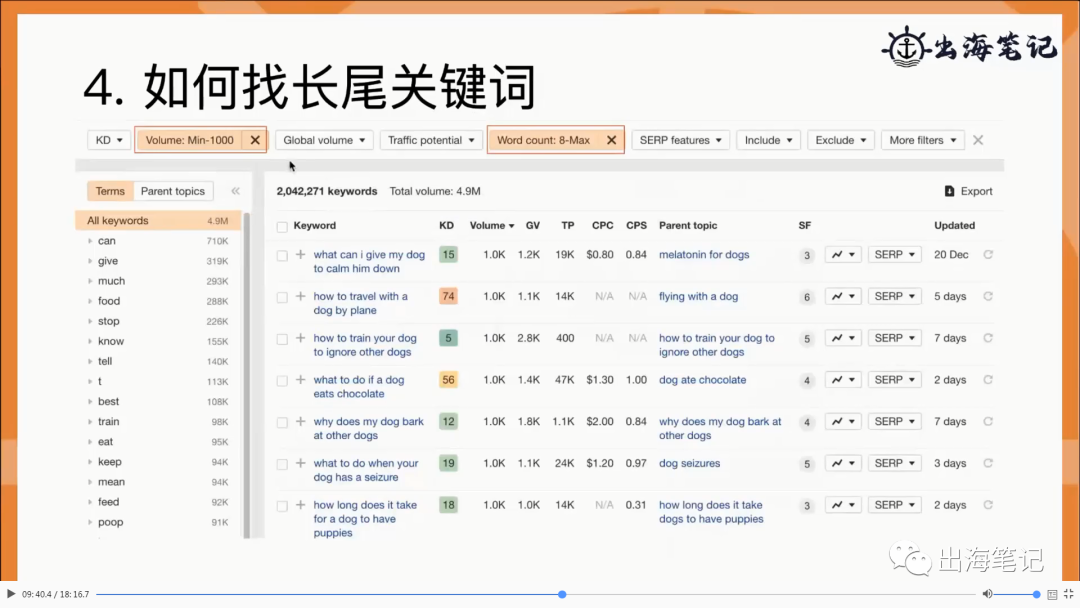Click the sidebar vertical scrollbar
The height and width of the screenshot is (608, 1080).
pyautogui.click(x=247, y=375)
